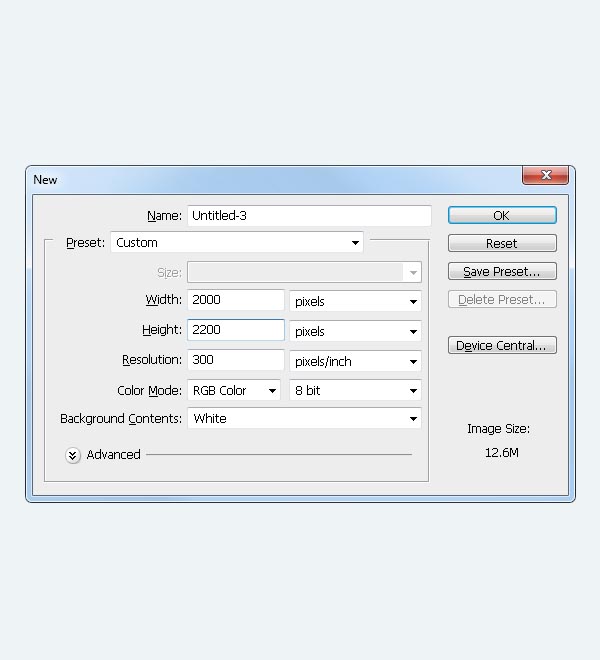Image resolution: width=600 pixels, height=660 pixels.
Task: Open the Preset dropdown showing Custom
Action: pos(236,243)
